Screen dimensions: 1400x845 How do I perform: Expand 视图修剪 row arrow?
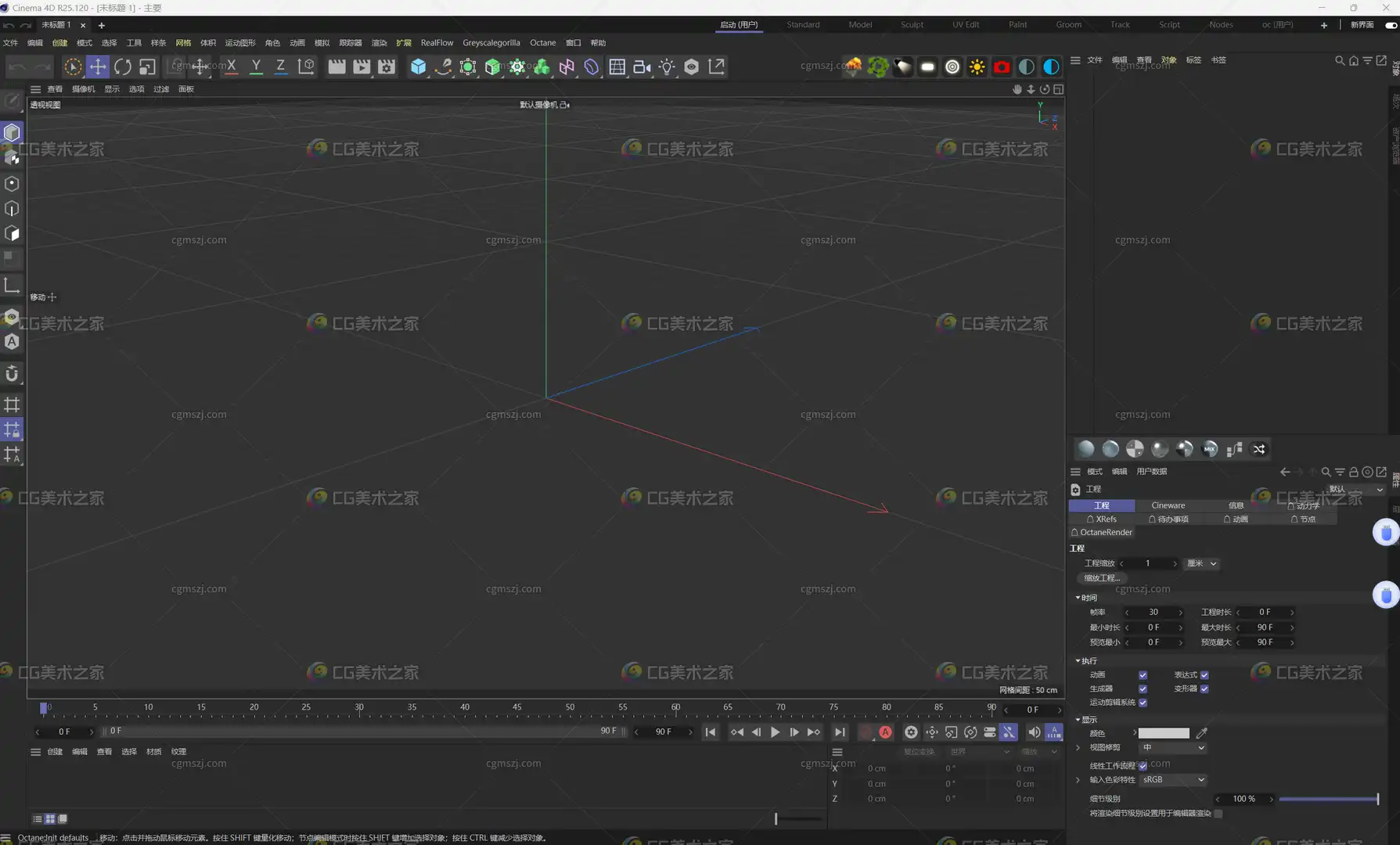pyautogui.click(x=1078, y=748)
